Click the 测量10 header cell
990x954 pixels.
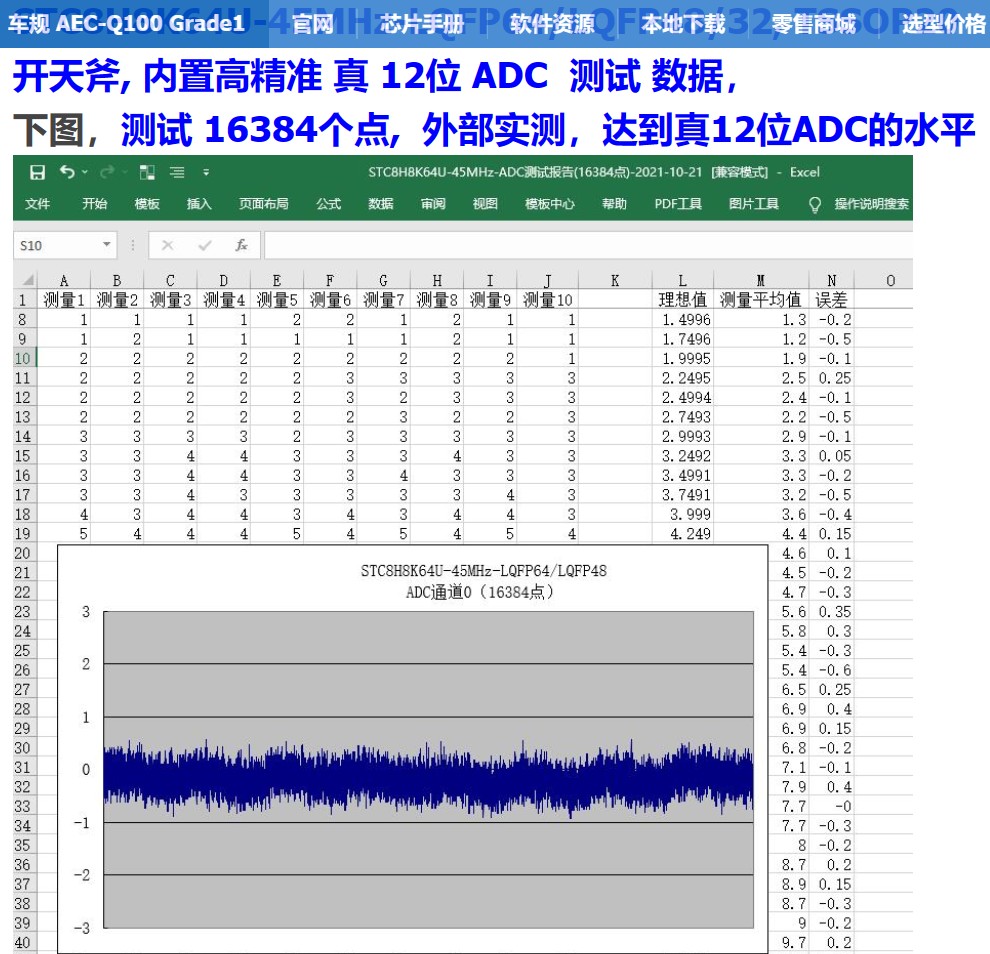pos(547,299)
